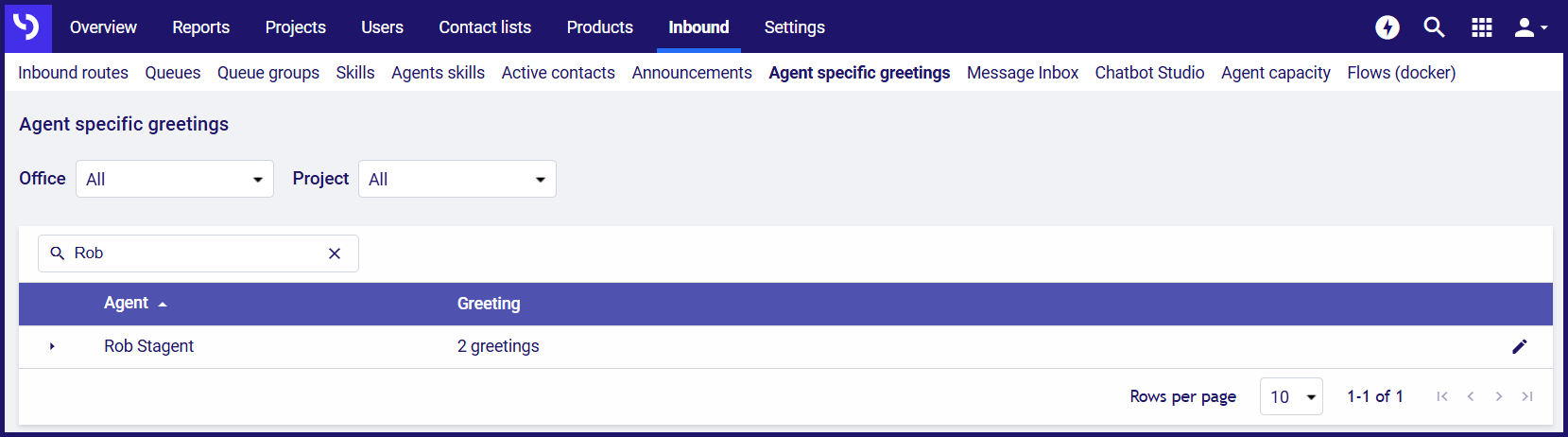Click the app logo in top-left corner
This screenshot has width=1568, height=437.
27,26
